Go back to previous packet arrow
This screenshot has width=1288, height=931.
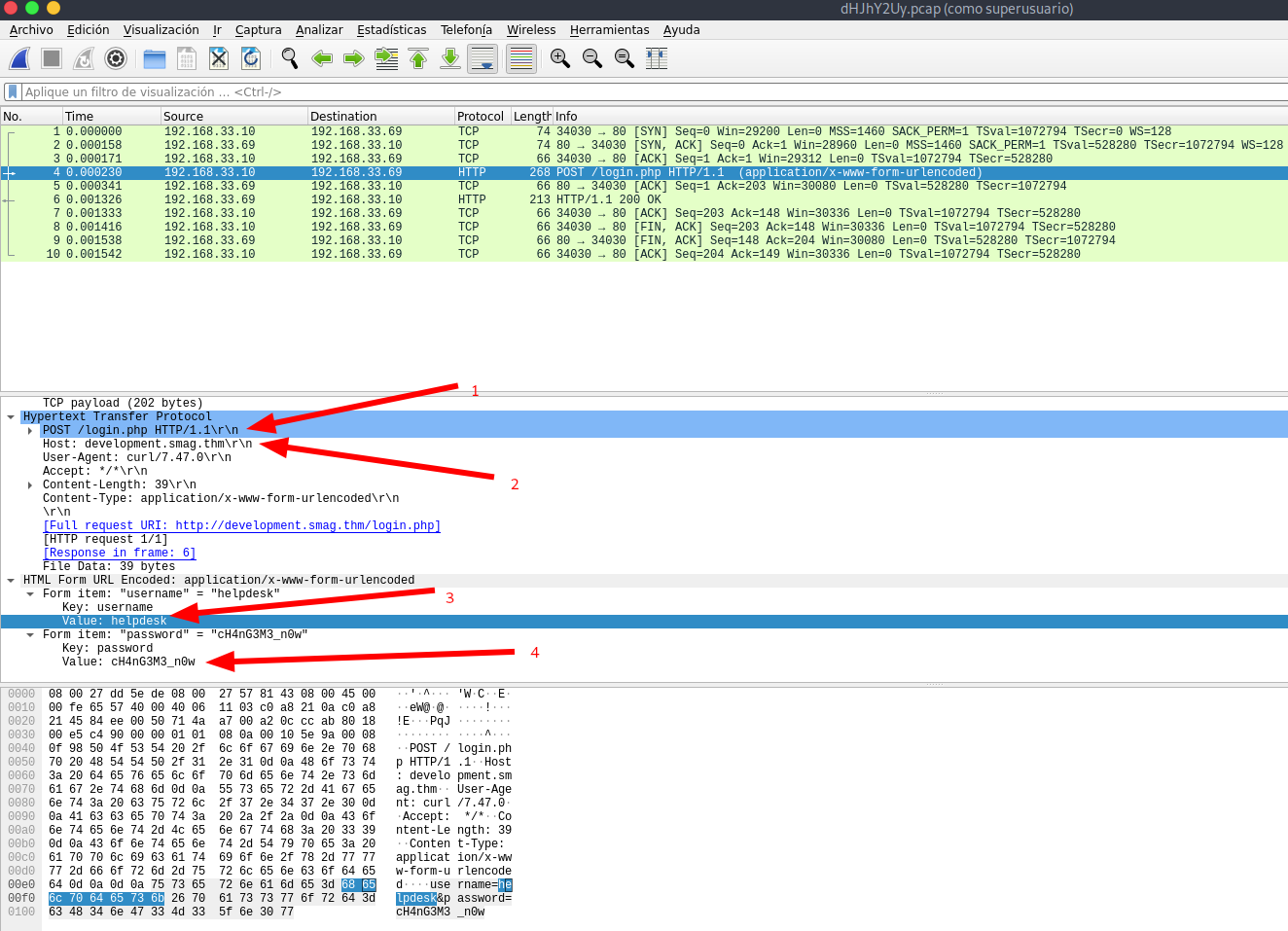coord(322,58)
